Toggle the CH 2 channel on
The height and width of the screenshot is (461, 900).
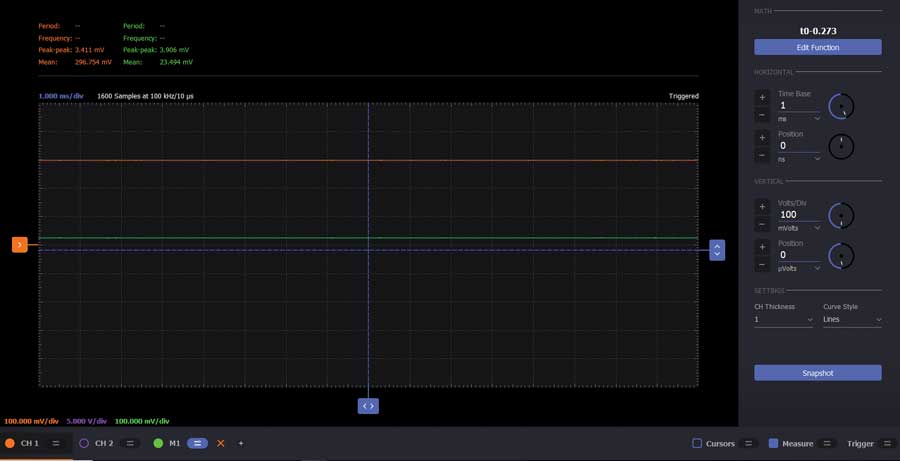(x=84, y=443)
